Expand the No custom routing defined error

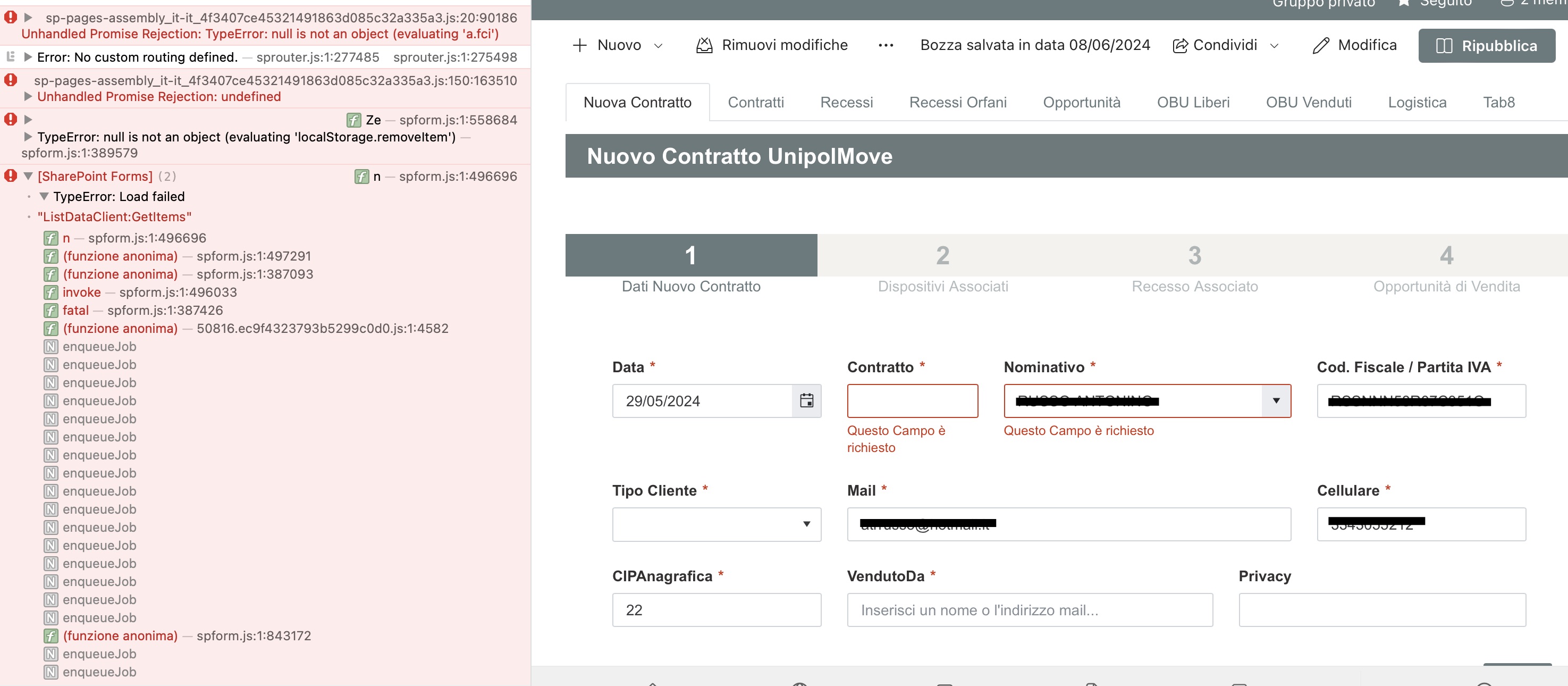28,57
